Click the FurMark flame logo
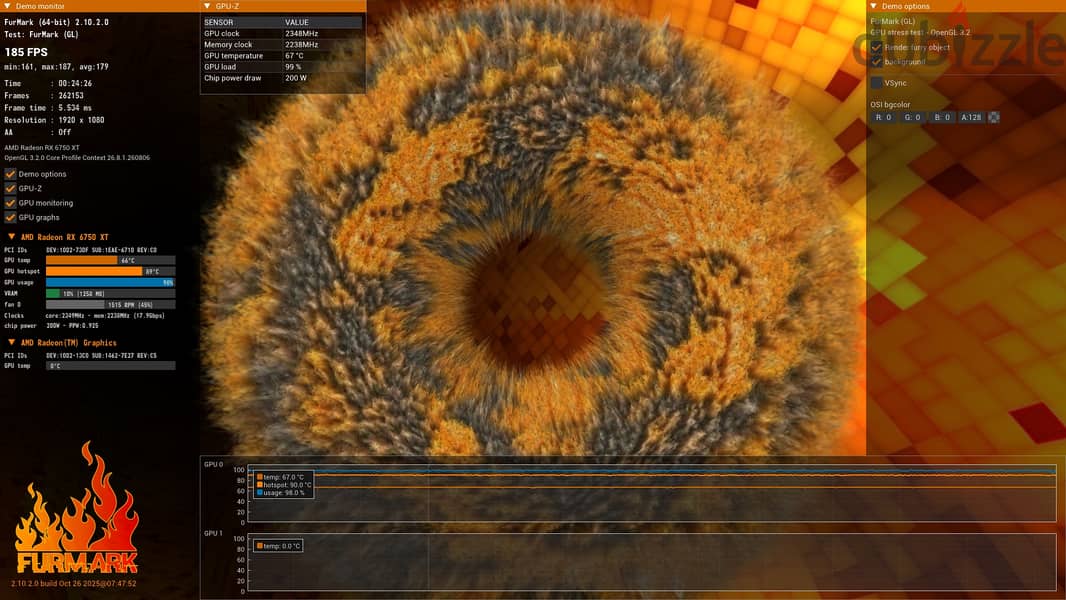 coord(76,508)
